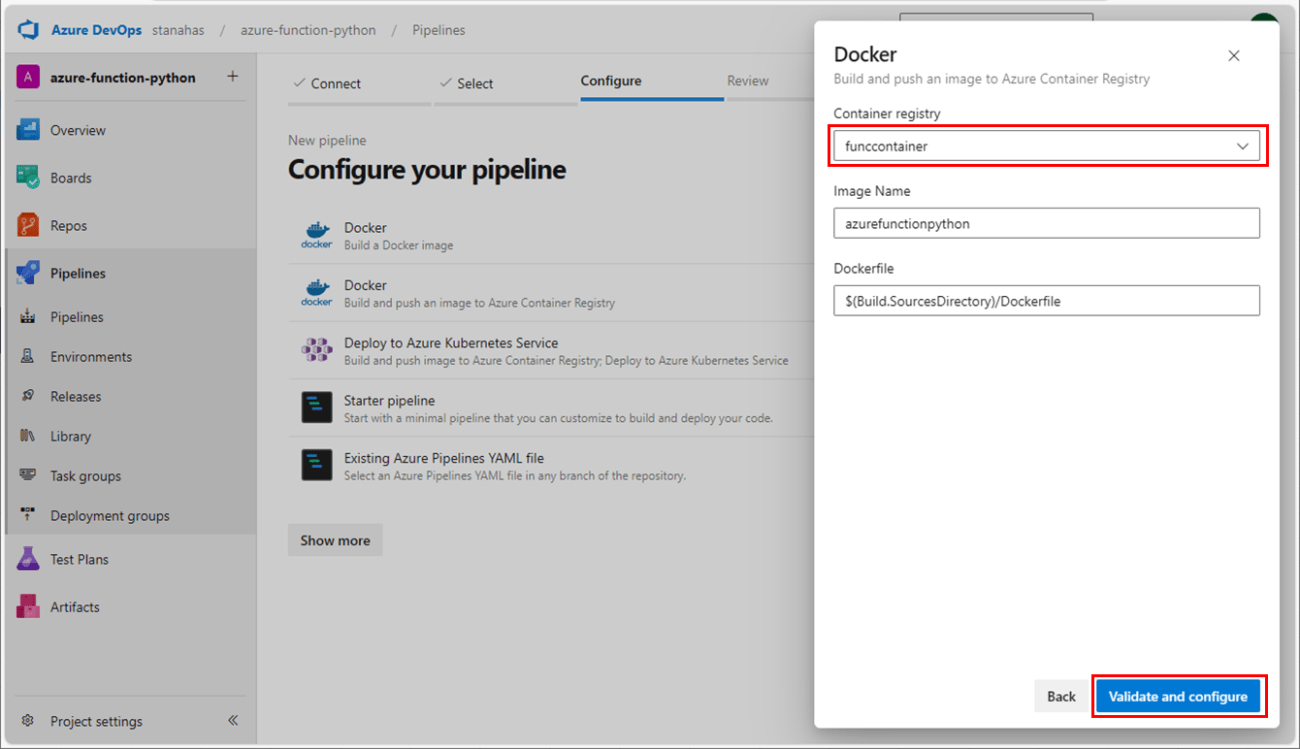
Task: Open the Repos sidebar icon
Action: 28,226
